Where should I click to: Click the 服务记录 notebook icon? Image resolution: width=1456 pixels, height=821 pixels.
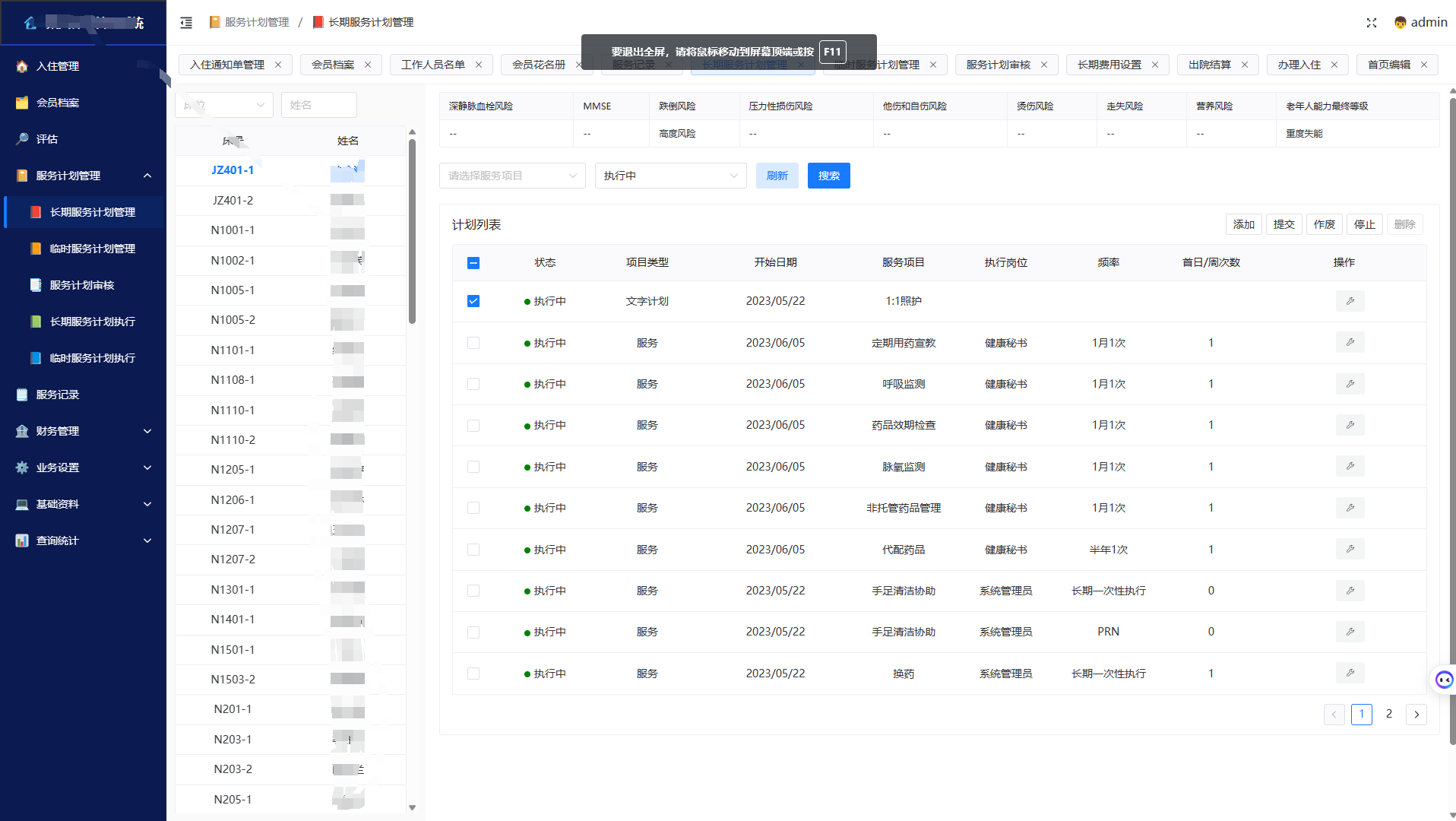(22, 395)
